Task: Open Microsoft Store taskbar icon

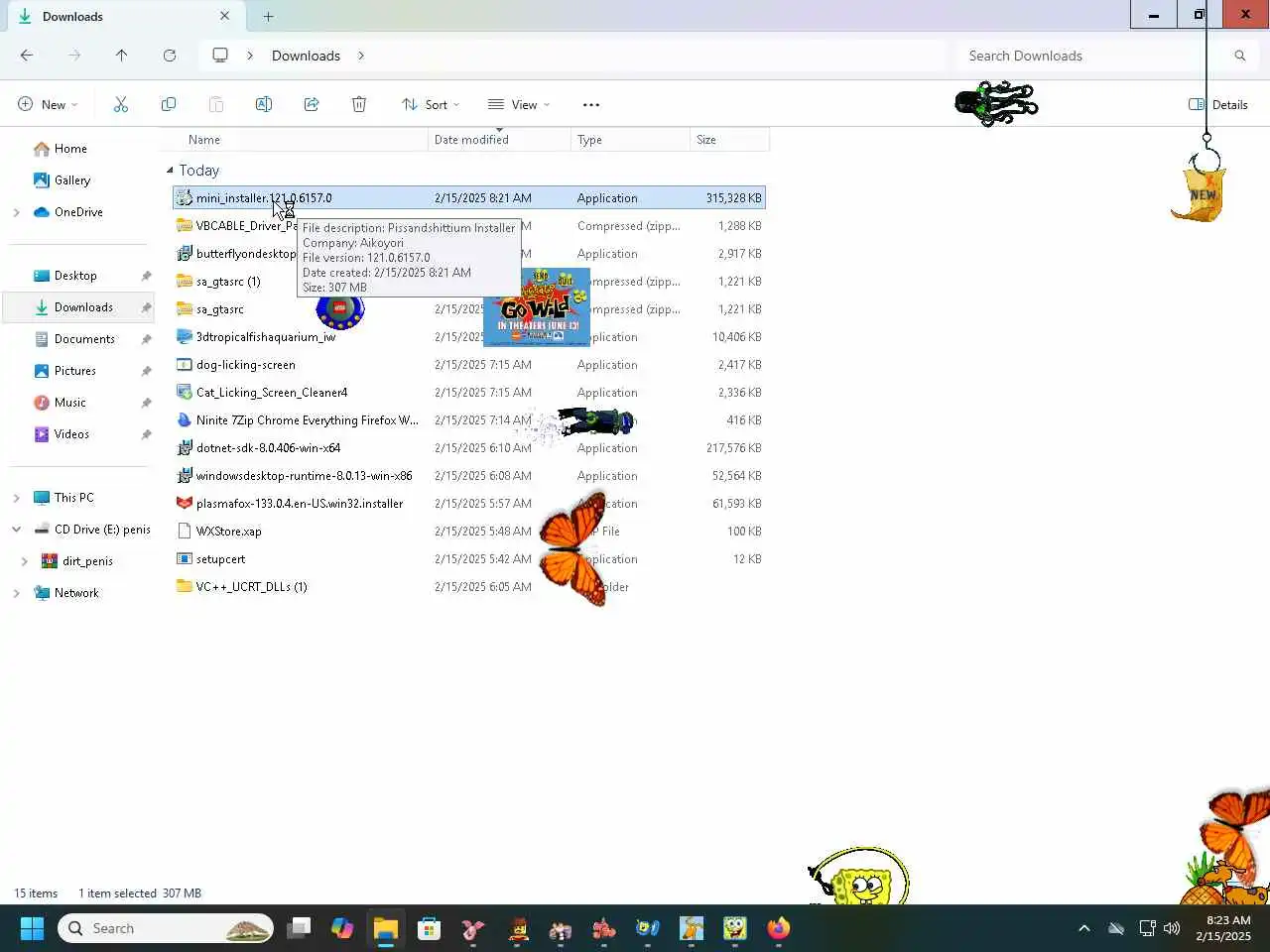Action: click(x=429, y=928)
